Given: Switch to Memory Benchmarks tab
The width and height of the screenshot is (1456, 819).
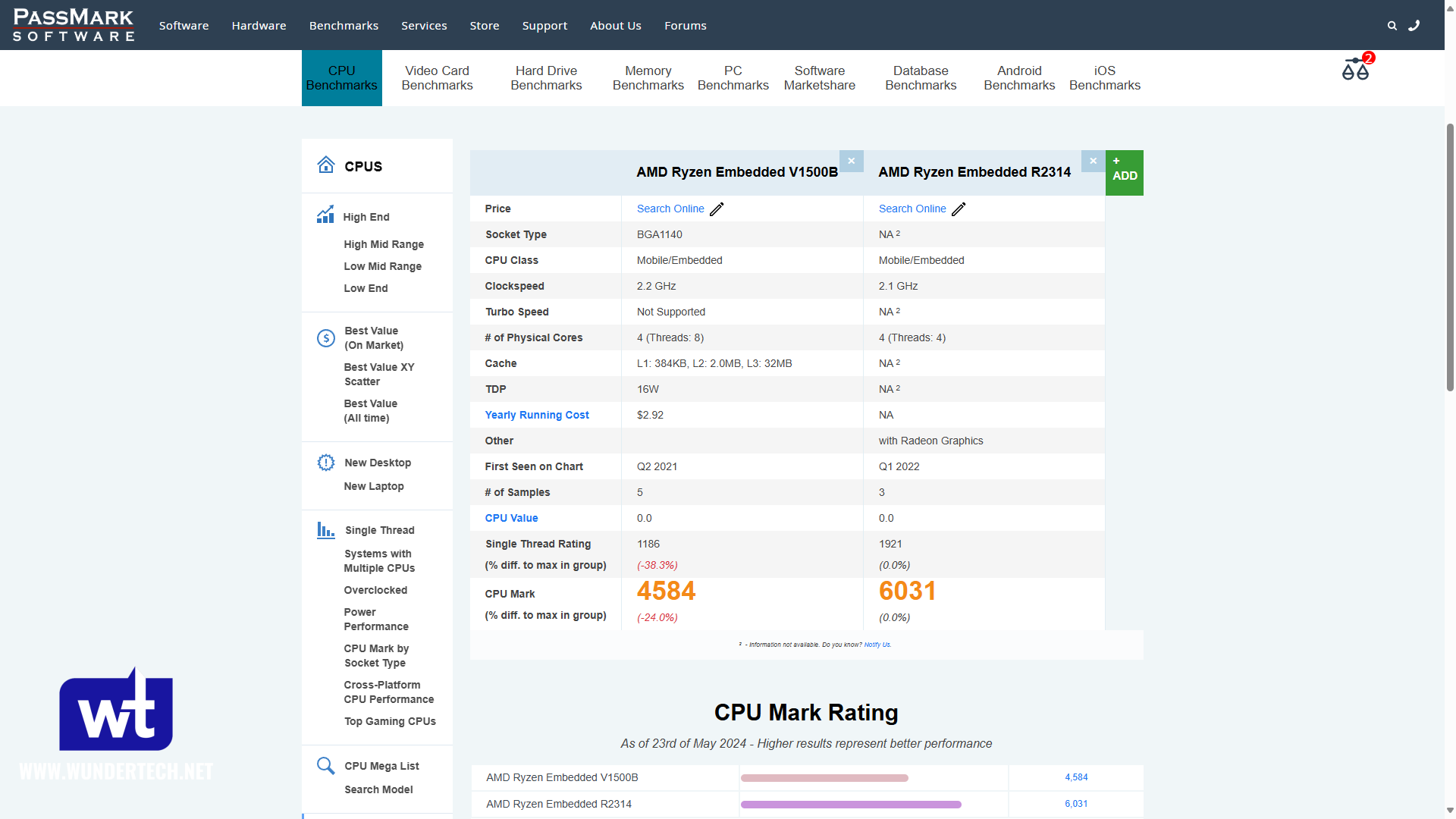Looking at the screenshot, I should [648, 78].
